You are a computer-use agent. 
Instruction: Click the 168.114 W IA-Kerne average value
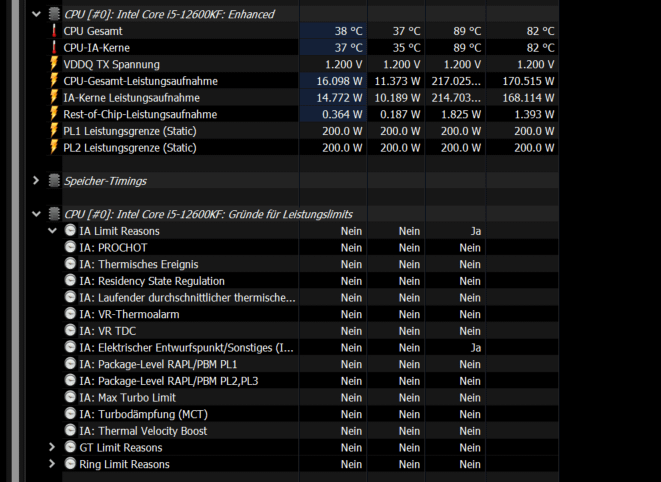pyautogui.click(x=528, y=98)
